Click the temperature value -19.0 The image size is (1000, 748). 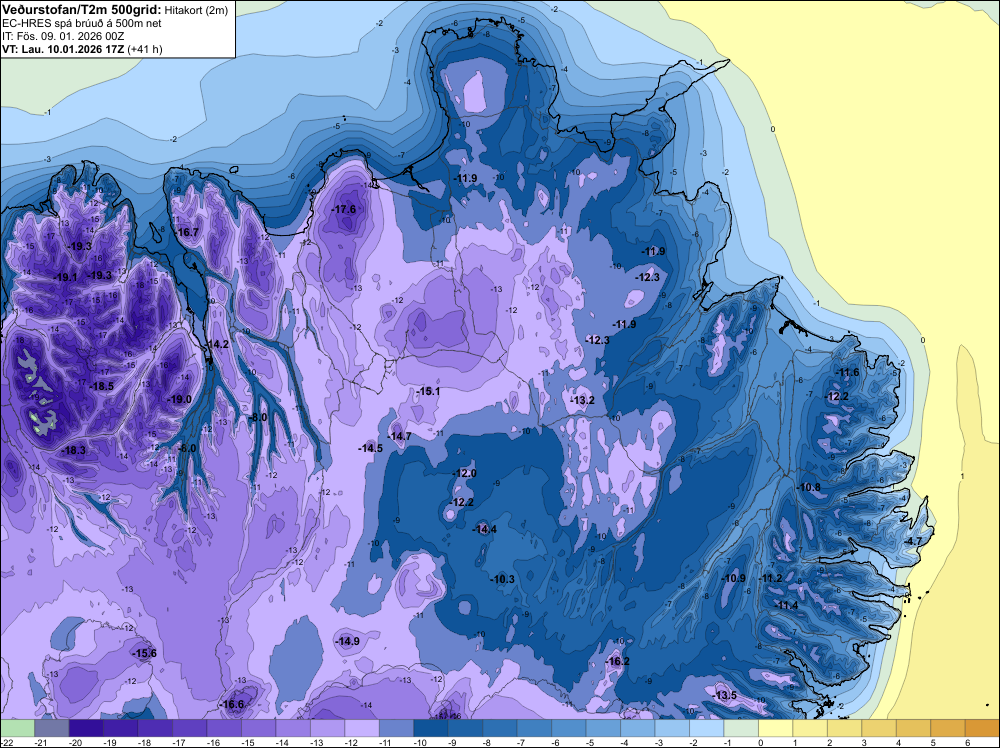tap(179, 399)
